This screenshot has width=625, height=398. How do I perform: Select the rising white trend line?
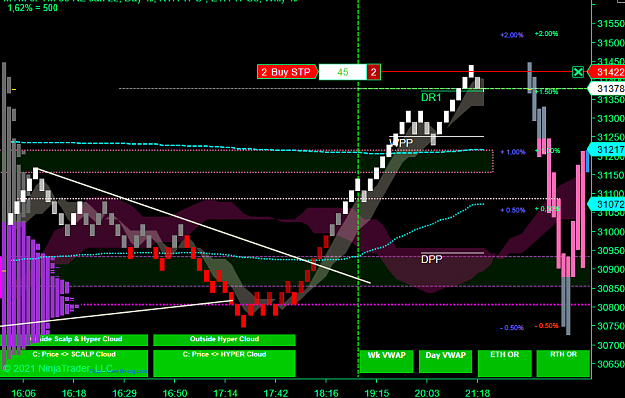click(116, 313)
